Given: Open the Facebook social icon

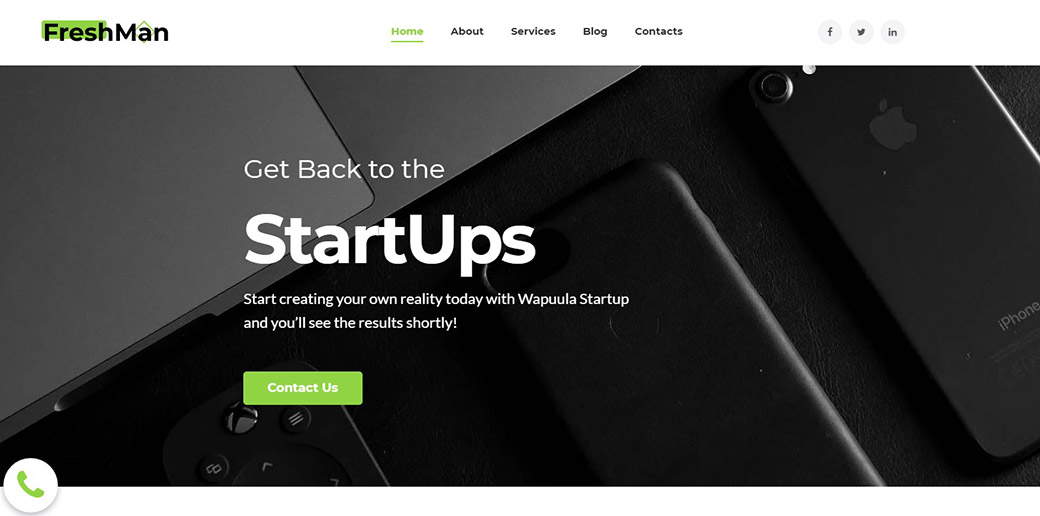Looking at the screenshot, I should click(830, 32).
